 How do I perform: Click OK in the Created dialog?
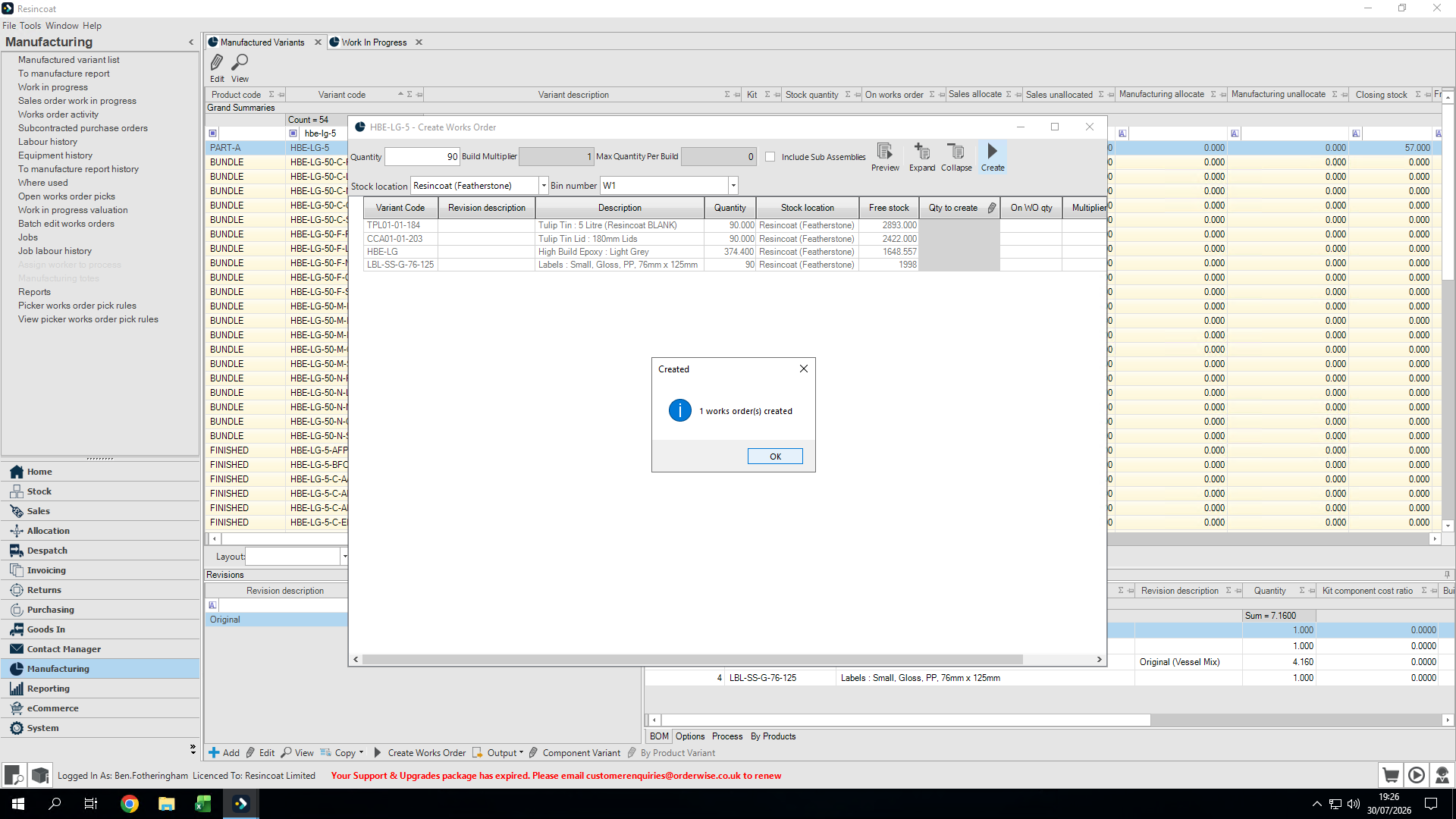coord(775,457)
